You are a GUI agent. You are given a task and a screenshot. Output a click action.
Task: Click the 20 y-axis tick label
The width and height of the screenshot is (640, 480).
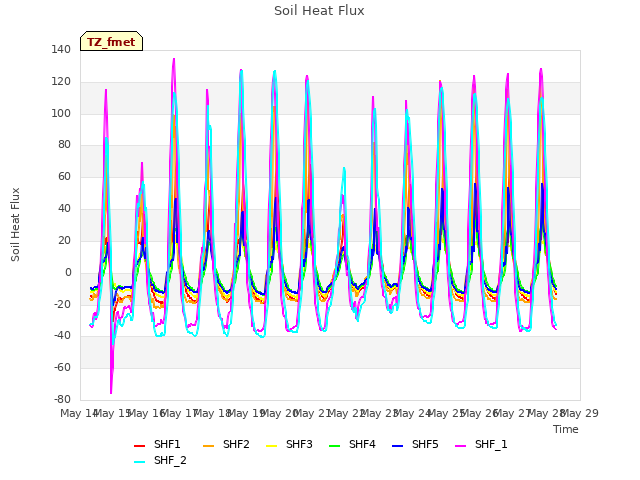click(64, 240)
